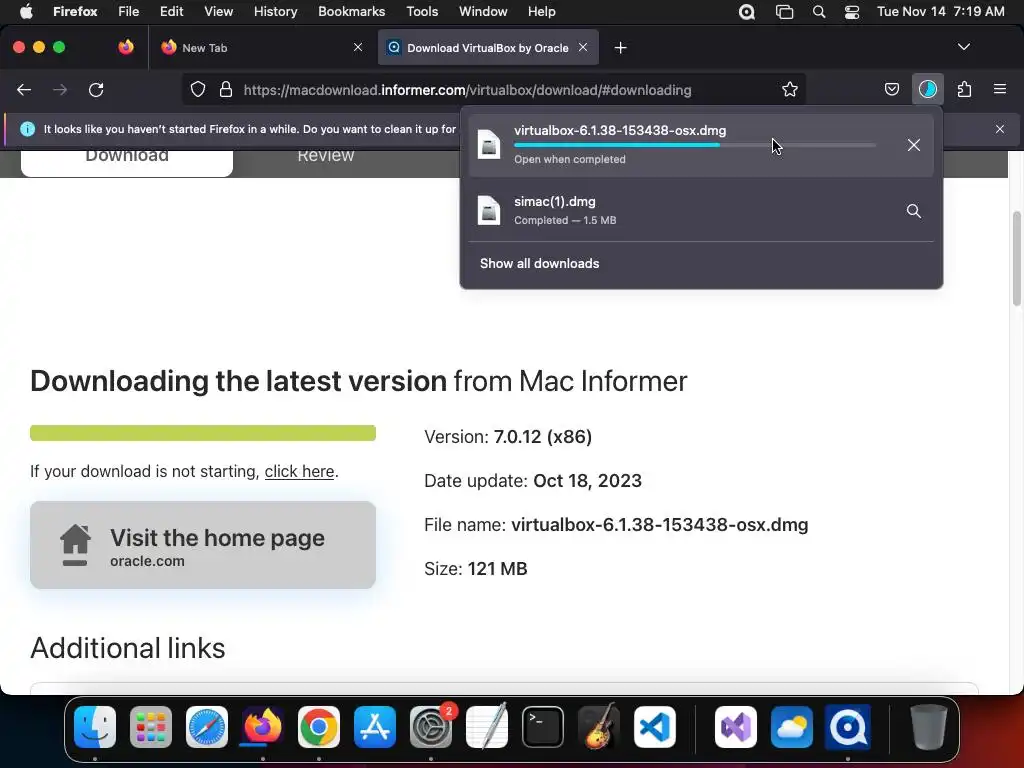Open the Window menu
The width and height of the screenshot is (1024, 768).
click(x=483, y=11)
